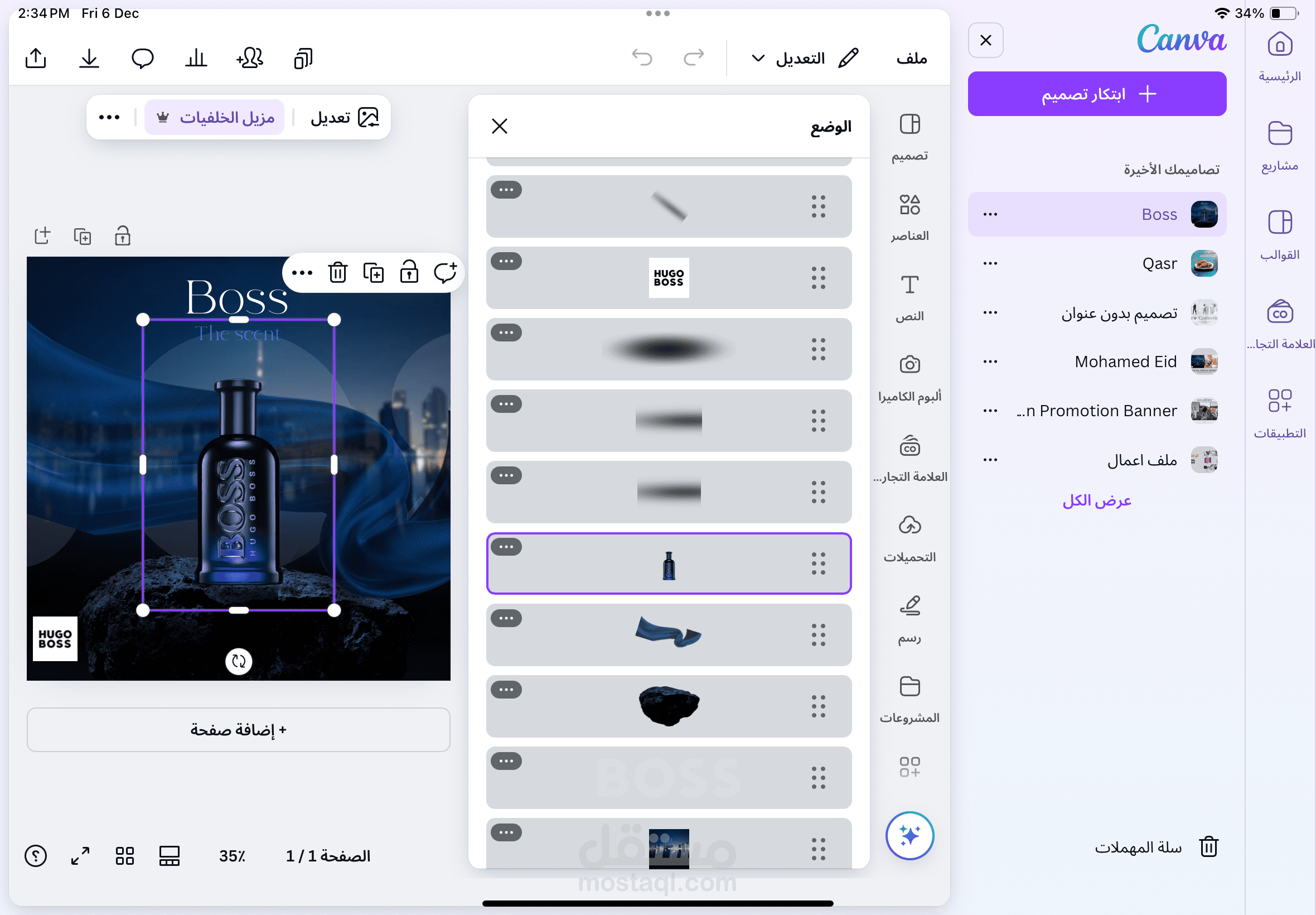Open the Elements (العناصر) sidebar panel
This screenshot has height=915, width=1316.
click(909, 216)
